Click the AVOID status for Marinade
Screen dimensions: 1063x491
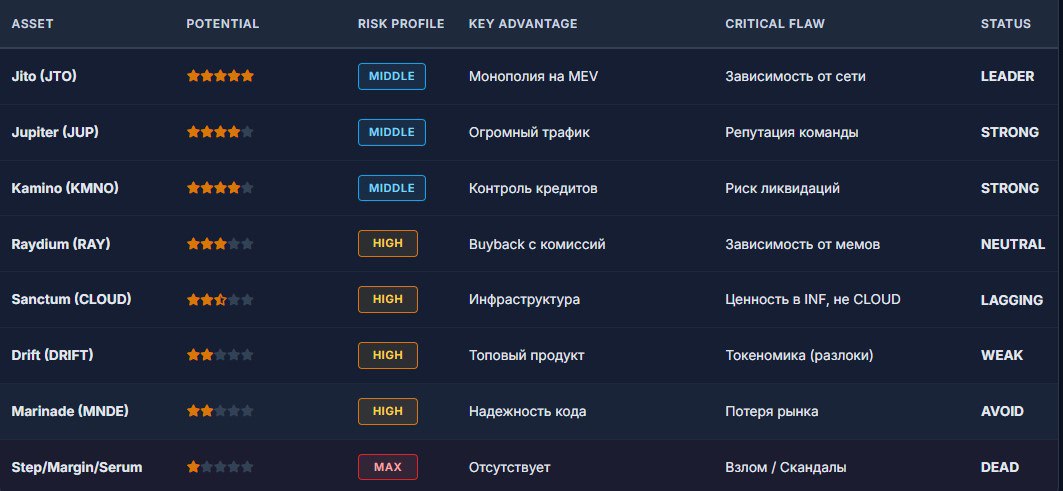point(1002,412)
